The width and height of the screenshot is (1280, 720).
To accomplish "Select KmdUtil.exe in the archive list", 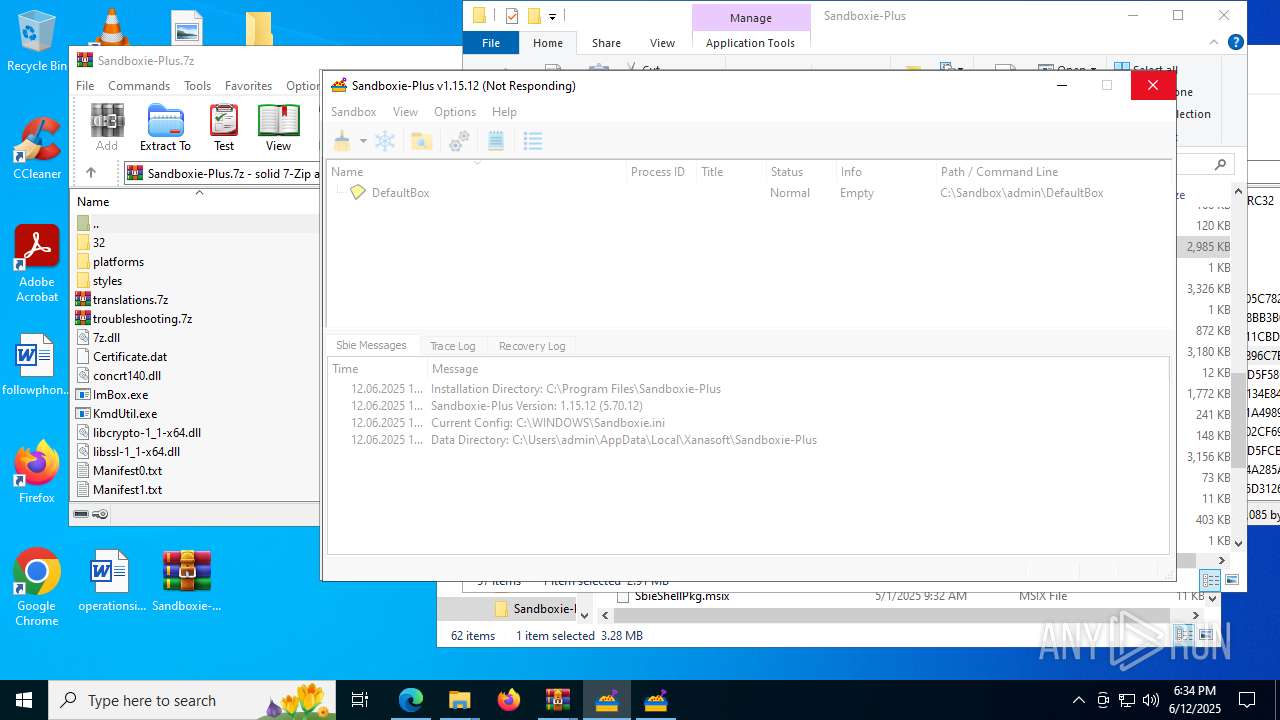I will tap(125, 414).
